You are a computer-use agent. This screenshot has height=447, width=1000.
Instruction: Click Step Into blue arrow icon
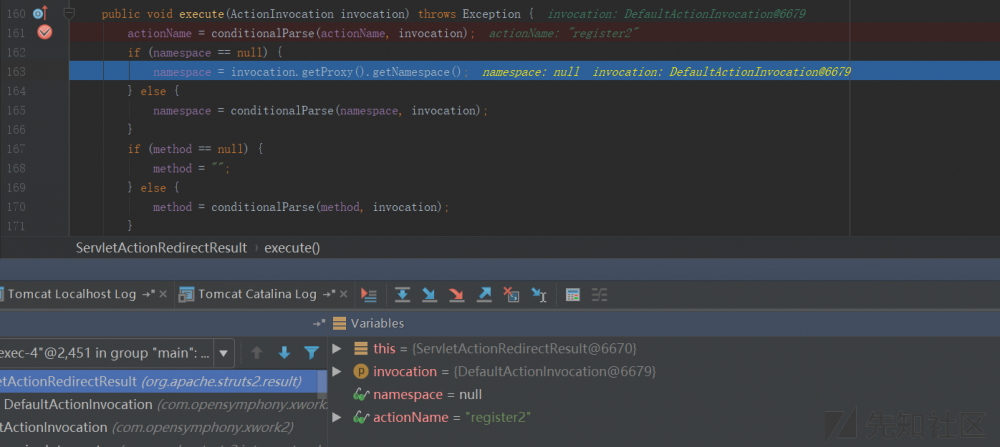coord(429,294)
